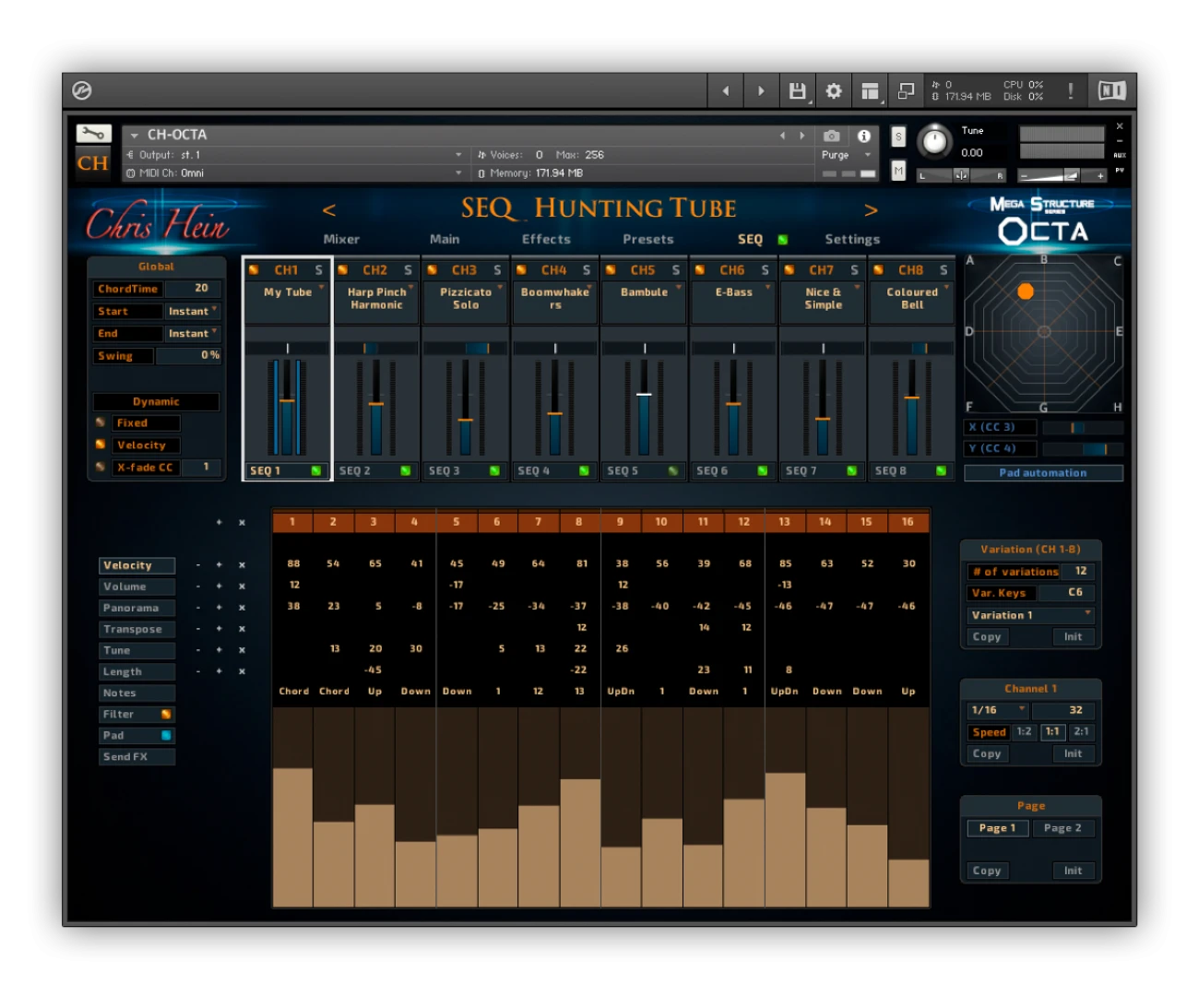Viewport: 1199px width, 1008px height.
Task: Enable Fixed dynamic mode
Action: click(x=101, y=422)
